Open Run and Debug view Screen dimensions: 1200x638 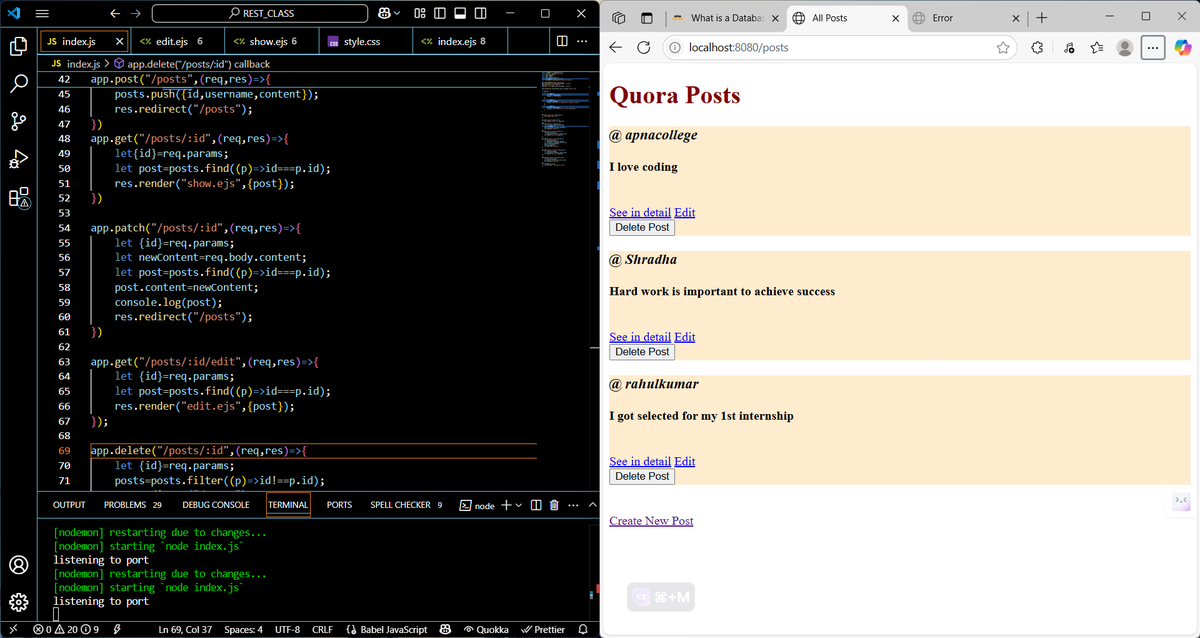(18, 160)
